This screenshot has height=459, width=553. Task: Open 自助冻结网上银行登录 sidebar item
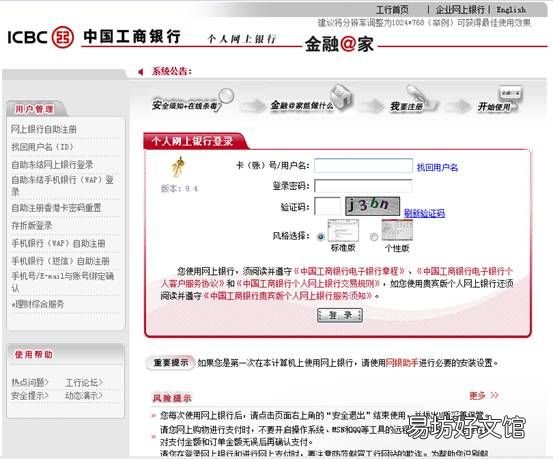click(x=52, y=164)
